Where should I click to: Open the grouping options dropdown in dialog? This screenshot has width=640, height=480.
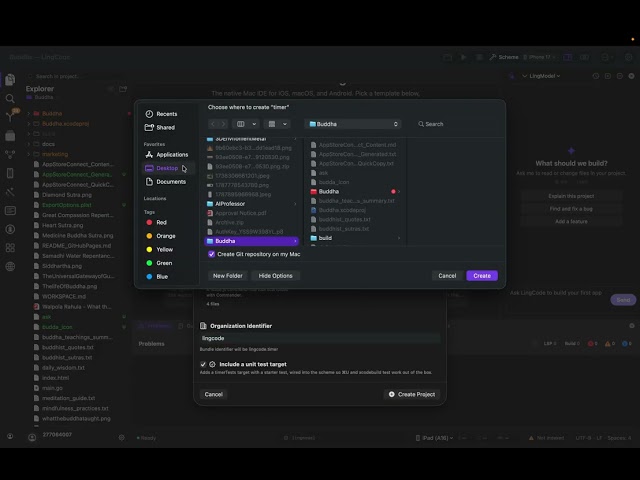pos(277,124)
